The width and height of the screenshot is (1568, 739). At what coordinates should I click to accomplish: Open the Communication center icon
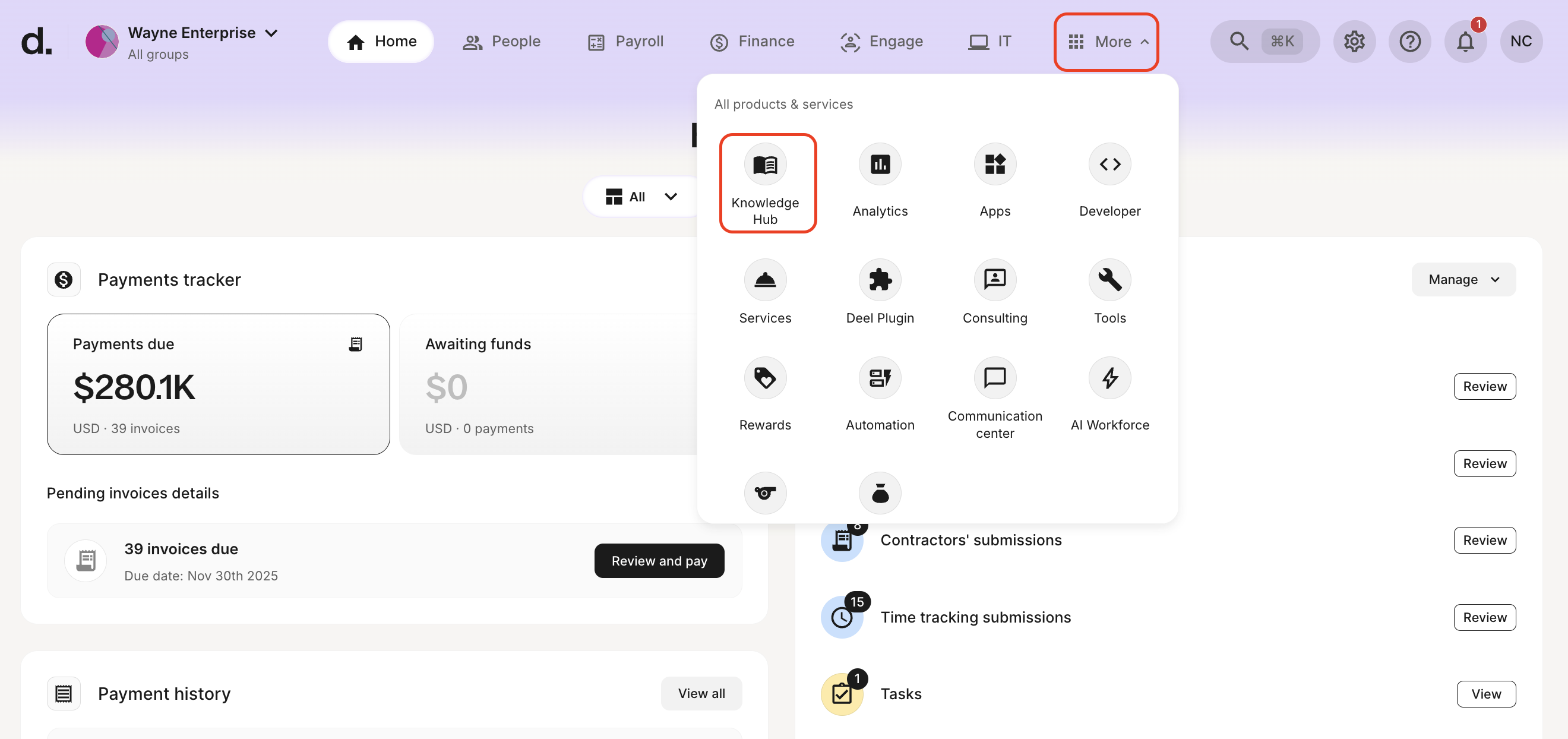[994, 393]
